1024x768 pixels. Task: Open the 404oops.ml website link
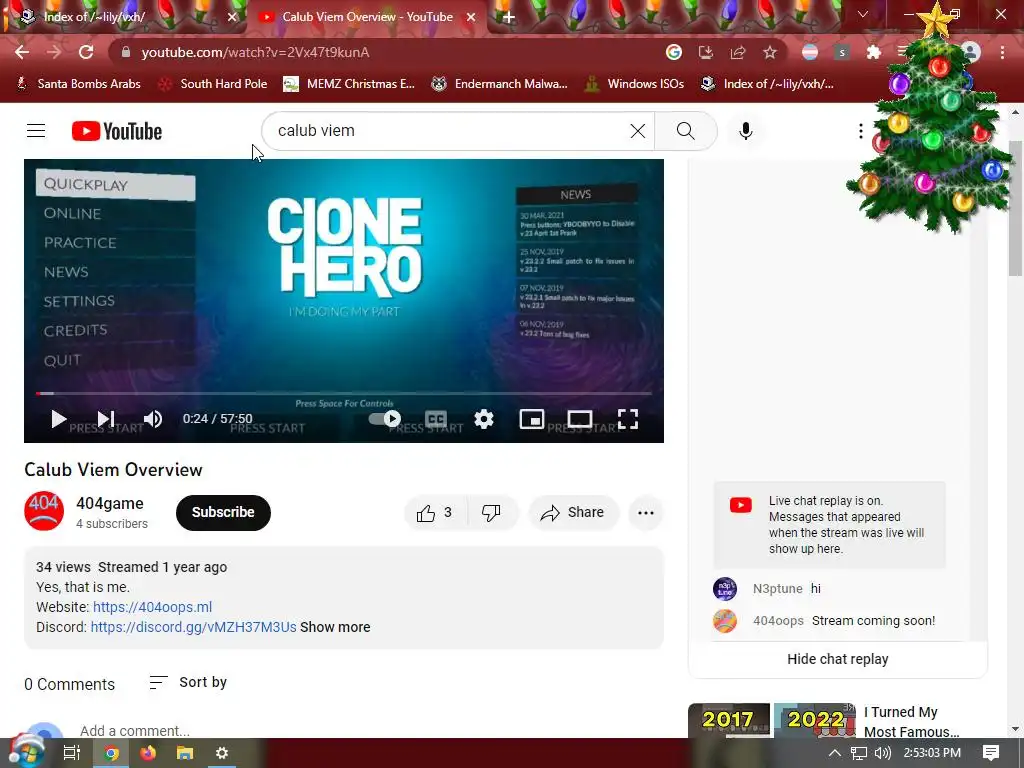coord(152,607)
